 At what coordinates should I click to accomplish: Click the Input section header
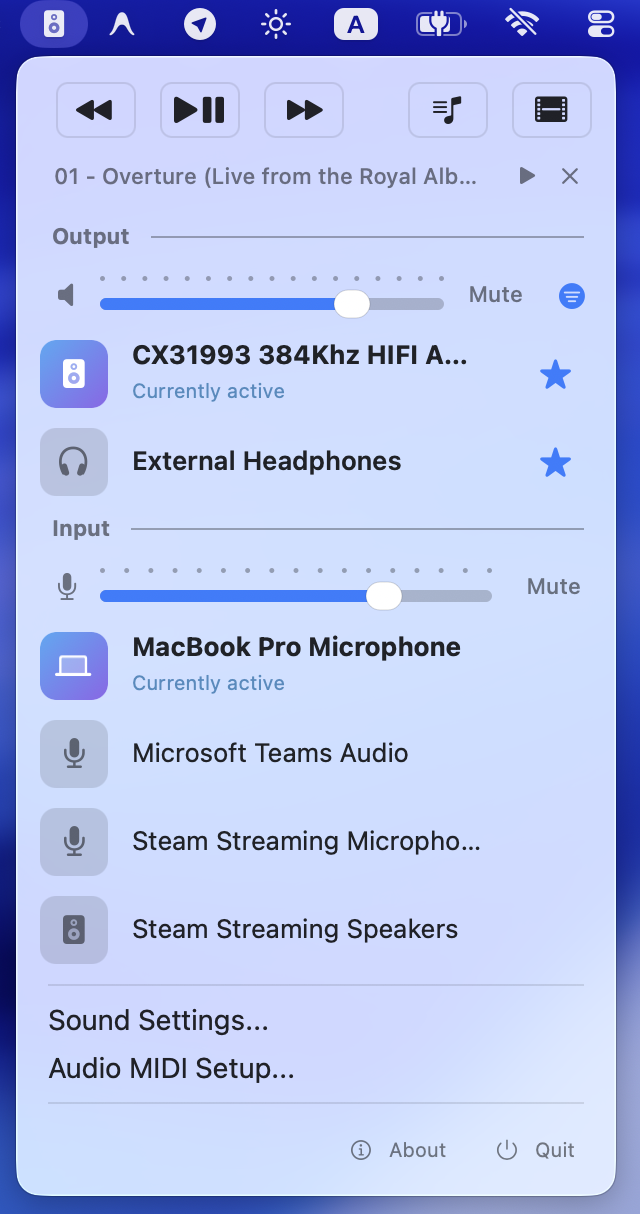point(81,529)
